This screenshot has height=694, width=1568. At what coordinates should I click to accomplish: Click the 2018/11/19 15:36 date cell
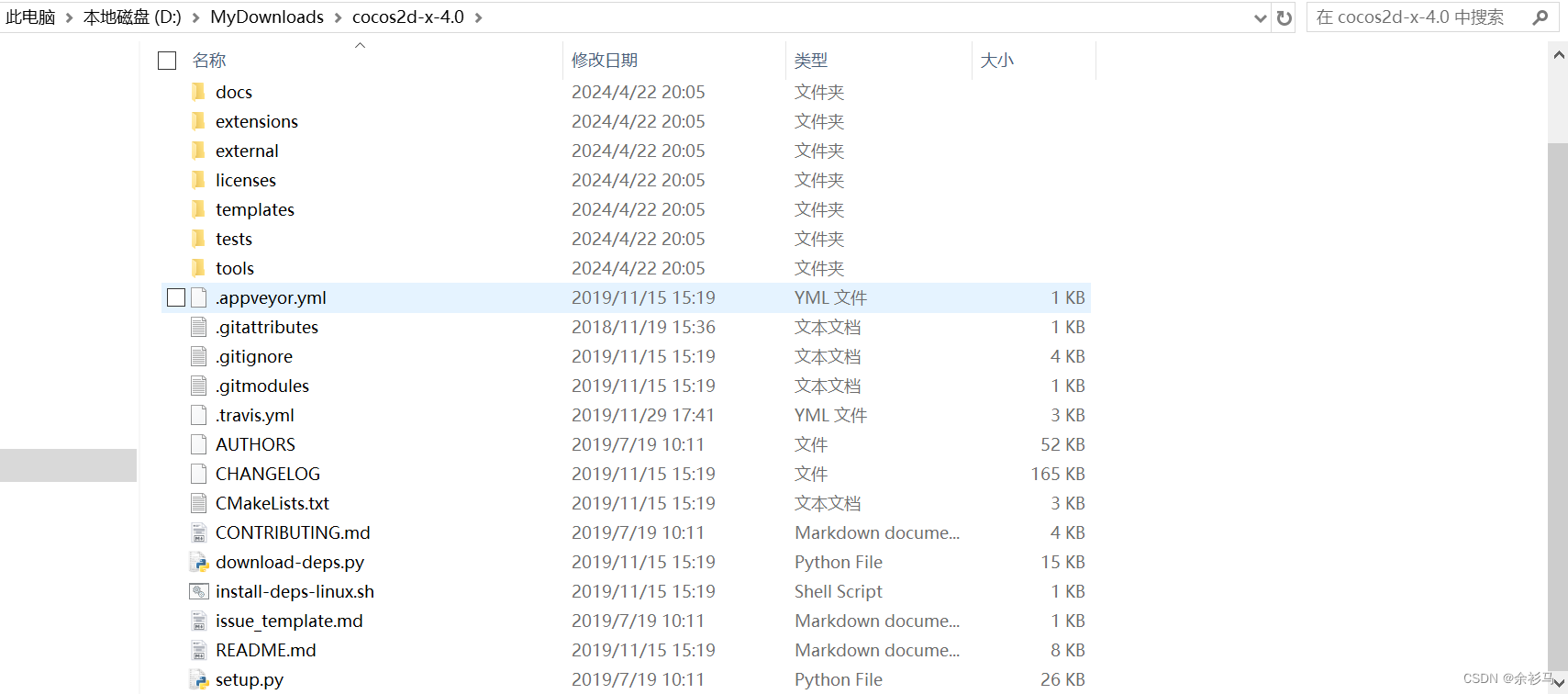tap(643, 327)
